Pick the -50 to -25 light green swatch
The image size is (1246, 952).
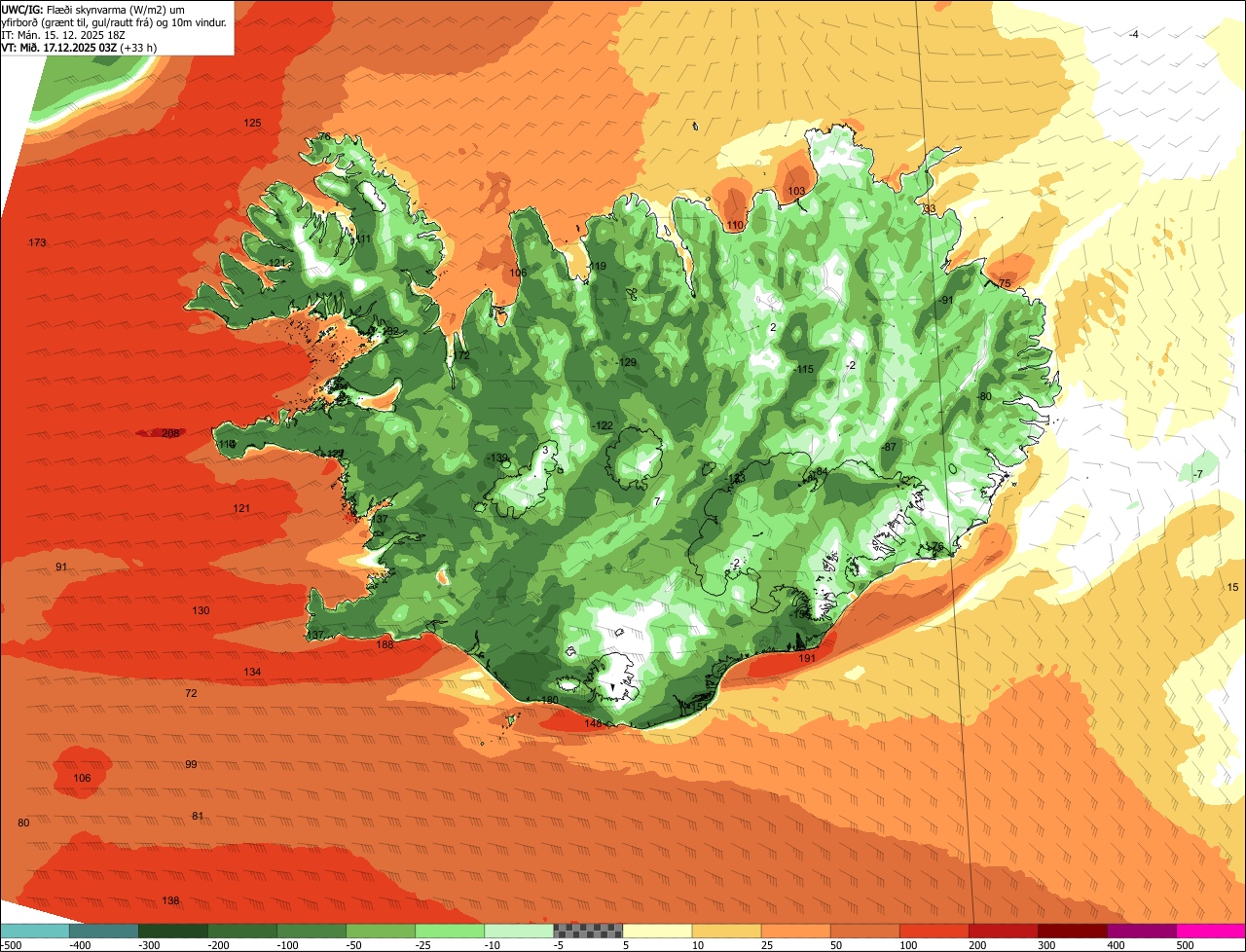pos(381,931)
